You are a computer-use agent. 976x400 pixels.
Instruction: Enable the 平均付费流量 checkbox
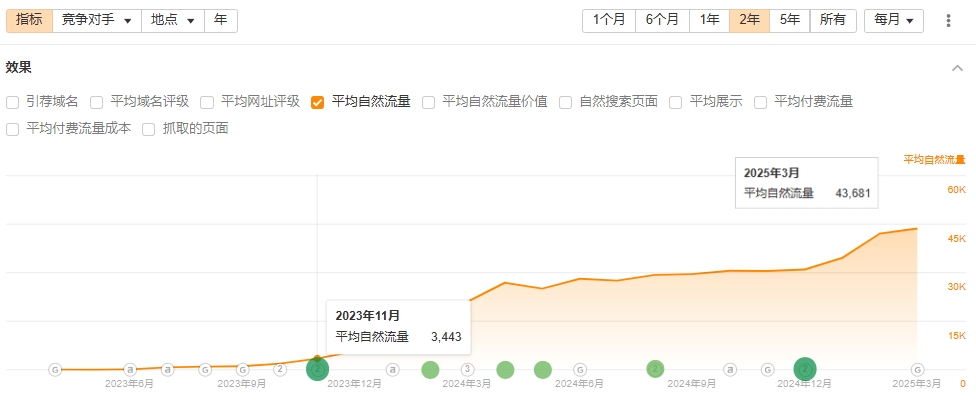(x=761, y=103)
